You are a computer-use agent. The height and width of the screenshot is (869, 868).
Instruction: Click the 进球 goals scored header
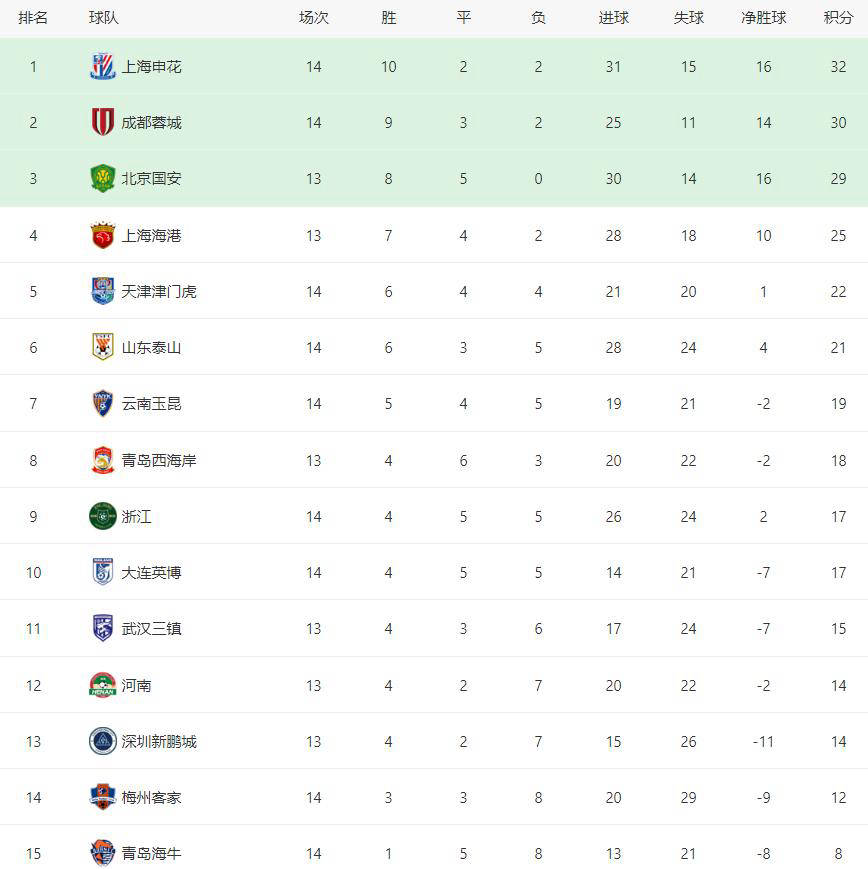coord(613,18)
